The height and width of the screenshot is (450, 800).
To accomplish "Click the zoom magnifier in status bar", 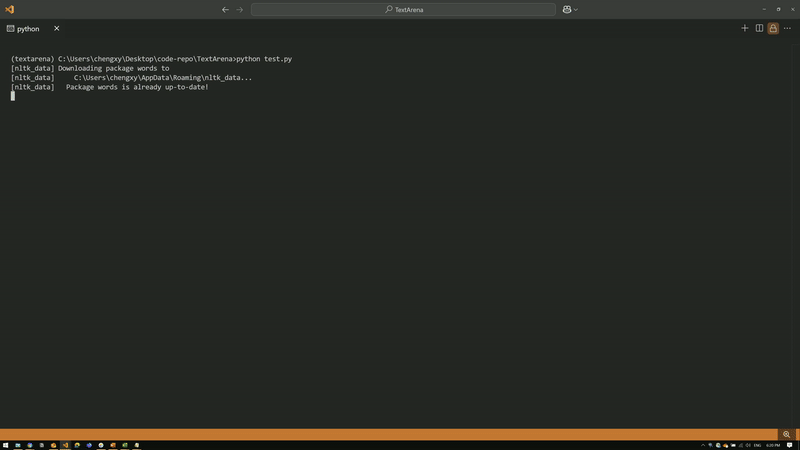I will 786,434.
